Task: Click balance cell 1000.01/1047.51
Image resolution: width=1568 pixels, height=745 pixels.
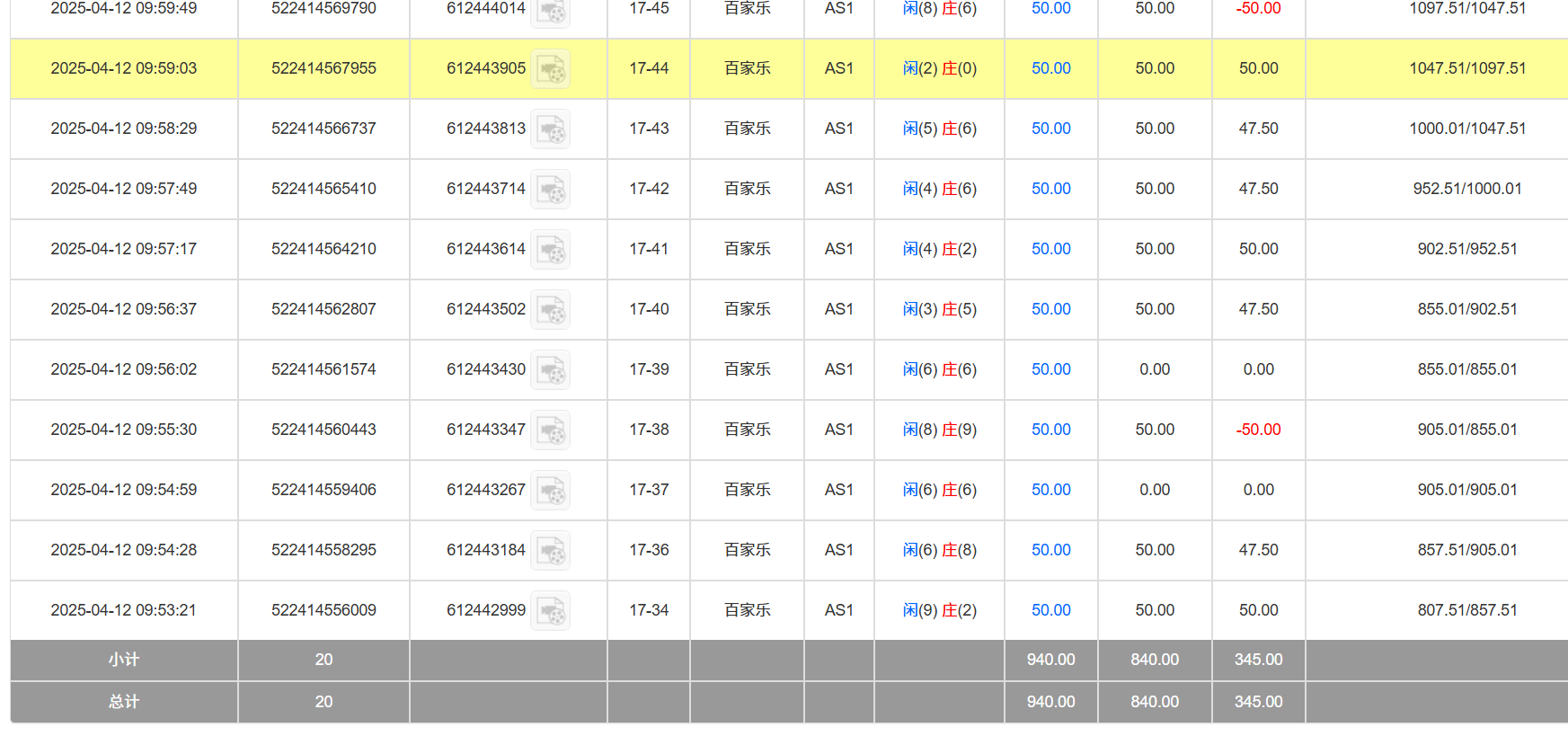Action: coord(1466,129)
